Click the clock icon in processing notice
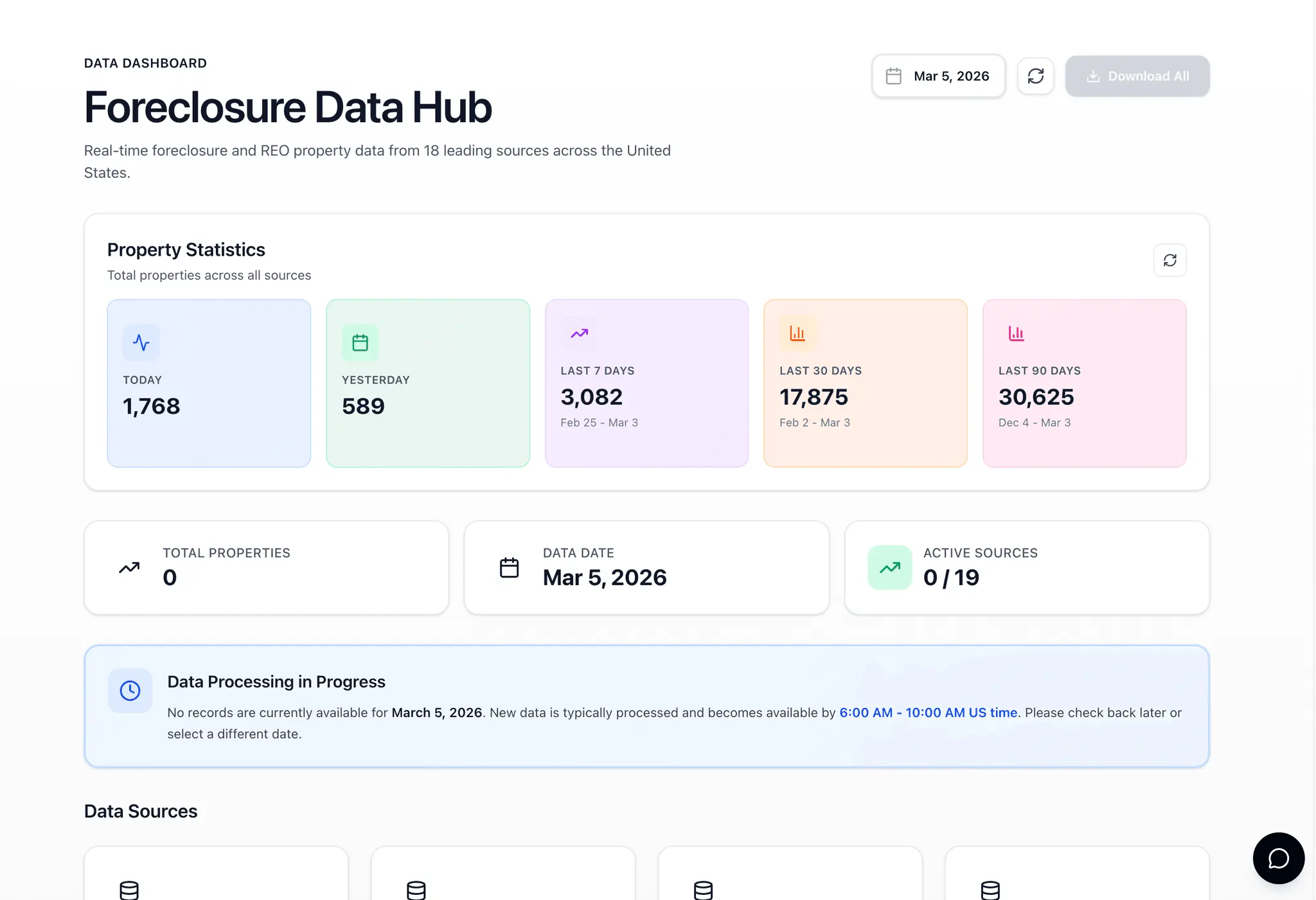The image size is (1316, 900). (130, 691)
